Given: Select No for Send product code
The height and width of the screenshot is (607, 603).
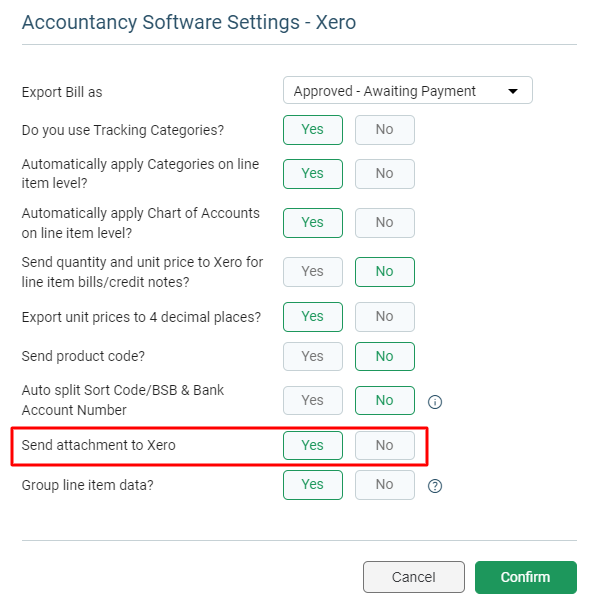Looking at the screenshot, I should pos(385,356).
